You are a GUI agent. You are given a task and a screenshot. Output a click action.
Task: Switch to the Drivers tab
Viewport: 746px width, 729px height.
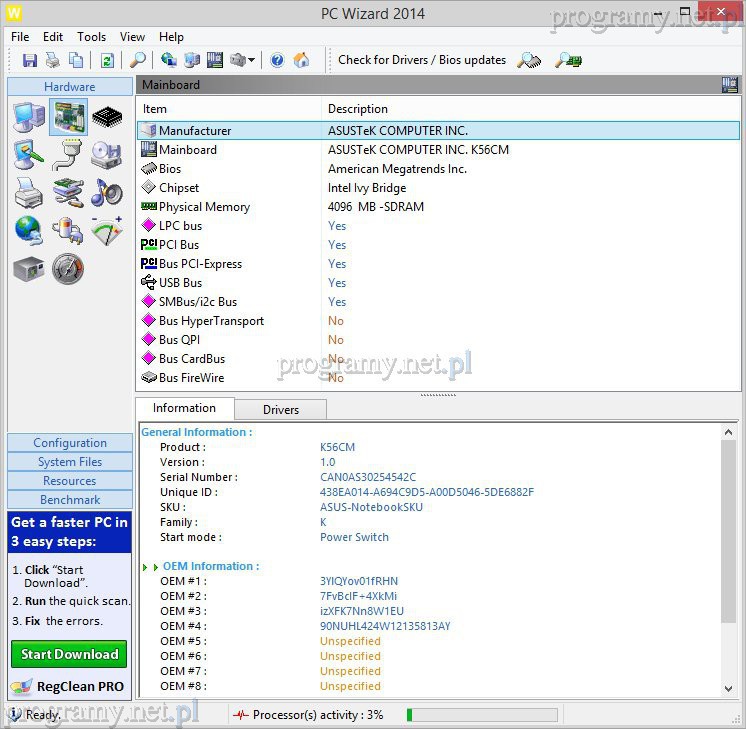(x=280, y=409)
